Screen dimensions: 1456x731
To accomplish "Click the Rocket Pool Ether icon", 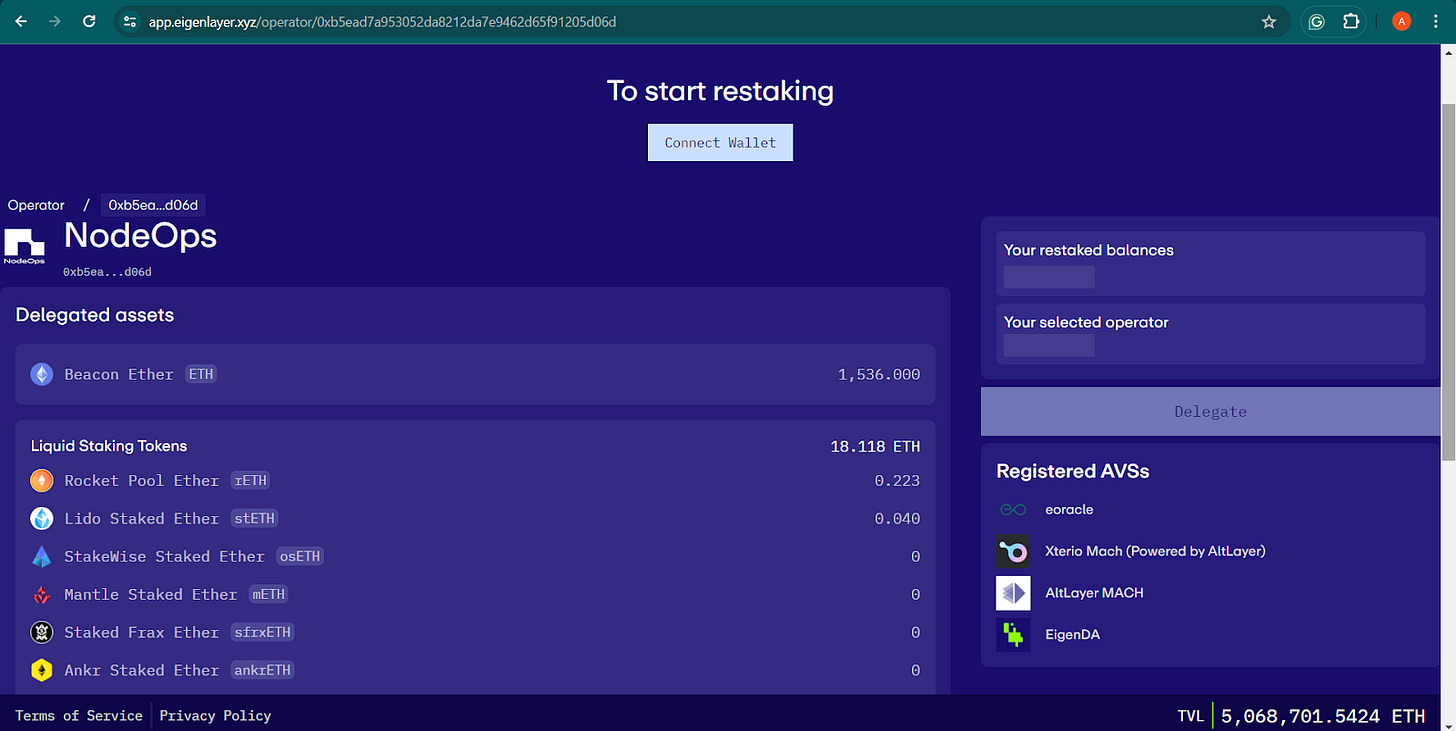I will 41,481.
